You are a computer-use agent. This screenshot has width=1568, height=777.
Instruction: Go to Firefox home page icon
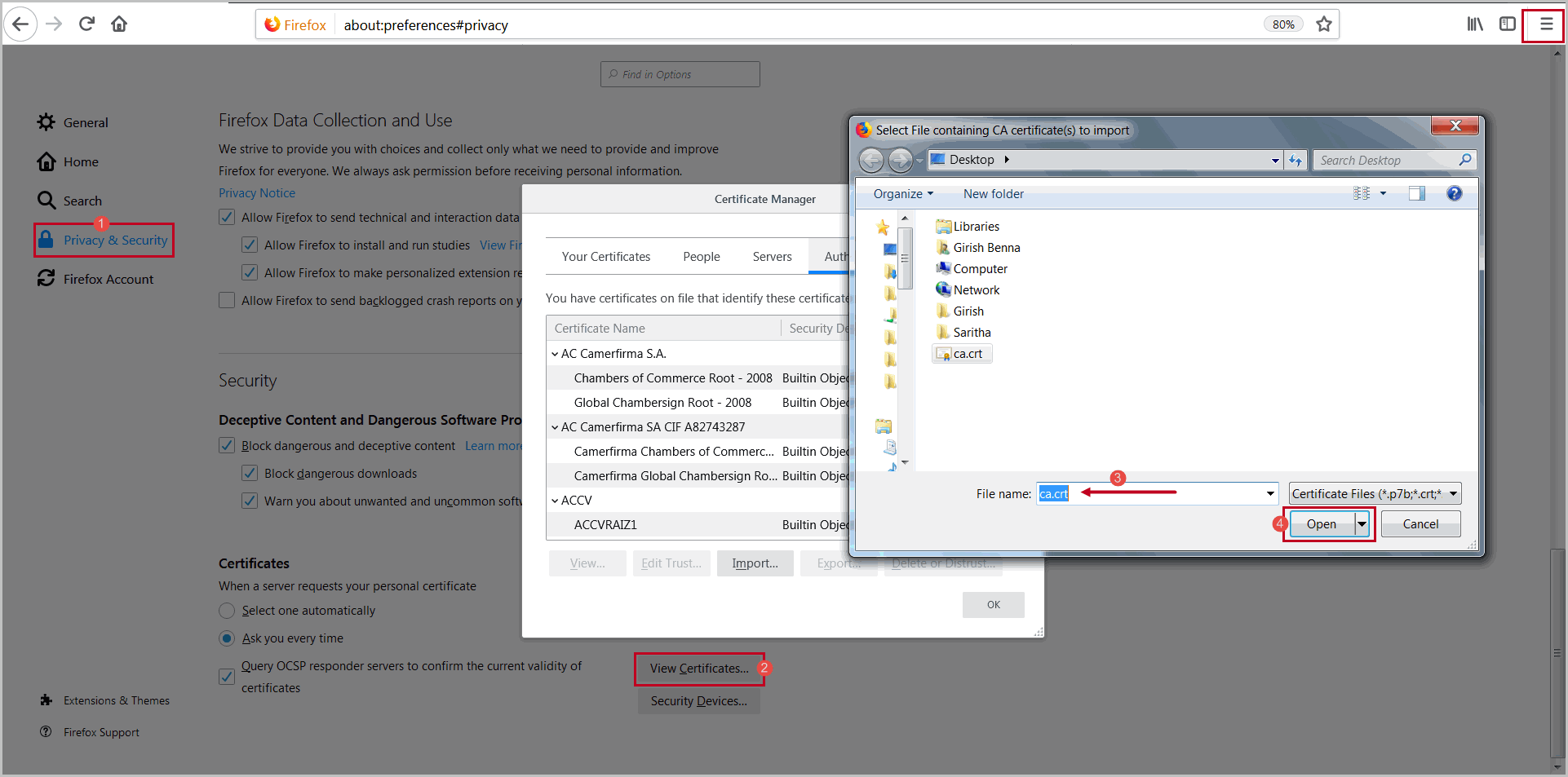pyautogui.click(x=119, y=24)
